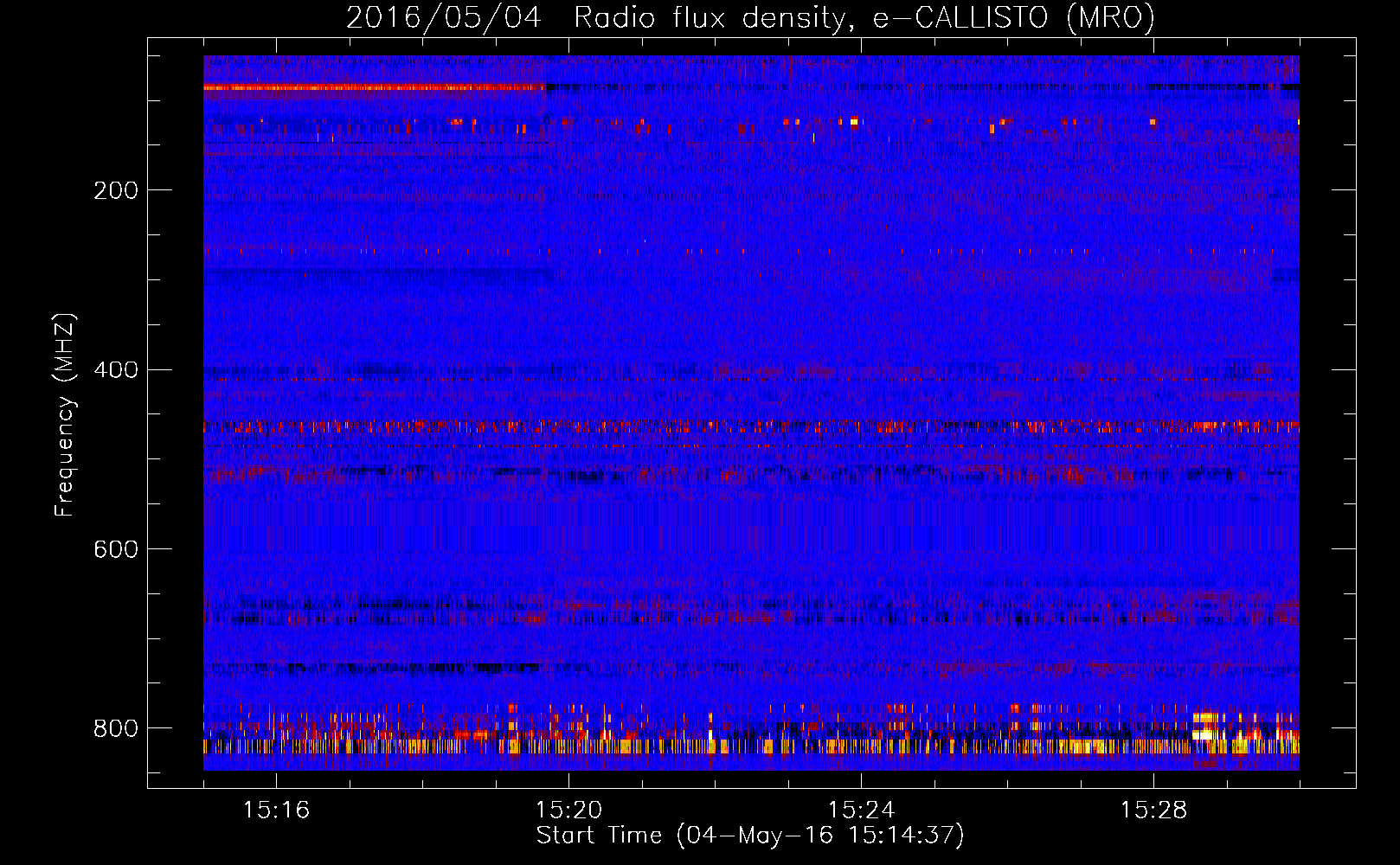Image resolution: width=1400 pixels, height=865 pixels.
Task: Click the 15:16 time tick label
Action: point(276,811)
